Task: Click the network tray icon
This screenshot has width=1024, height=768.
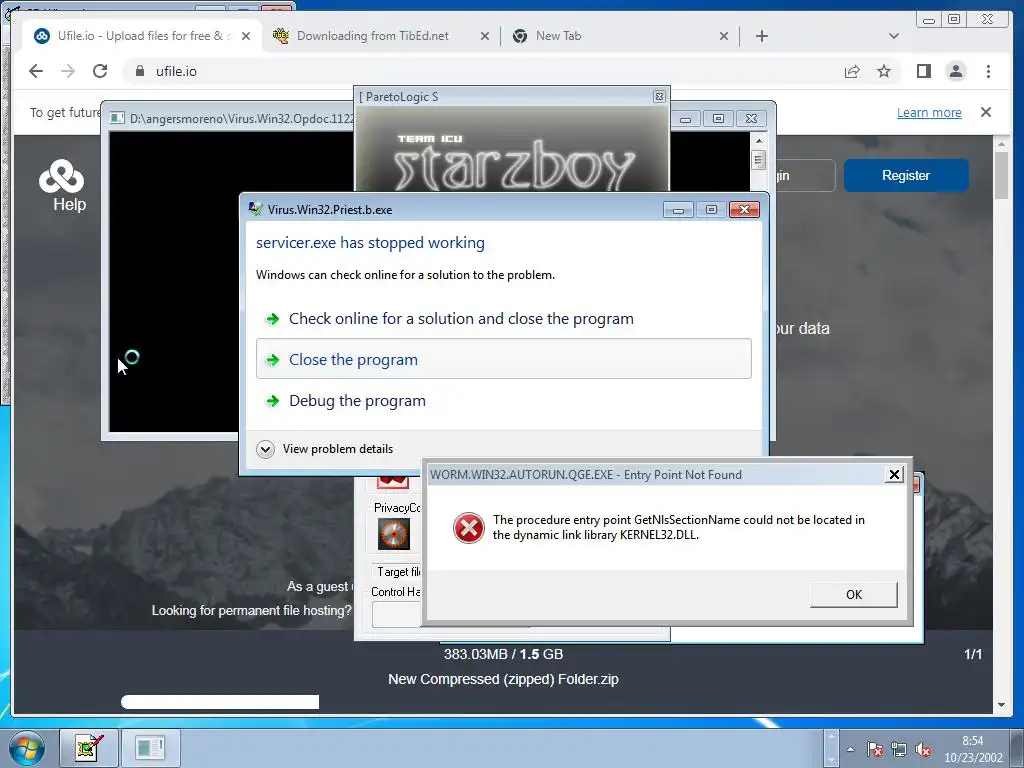Action: tap(899, 750)
